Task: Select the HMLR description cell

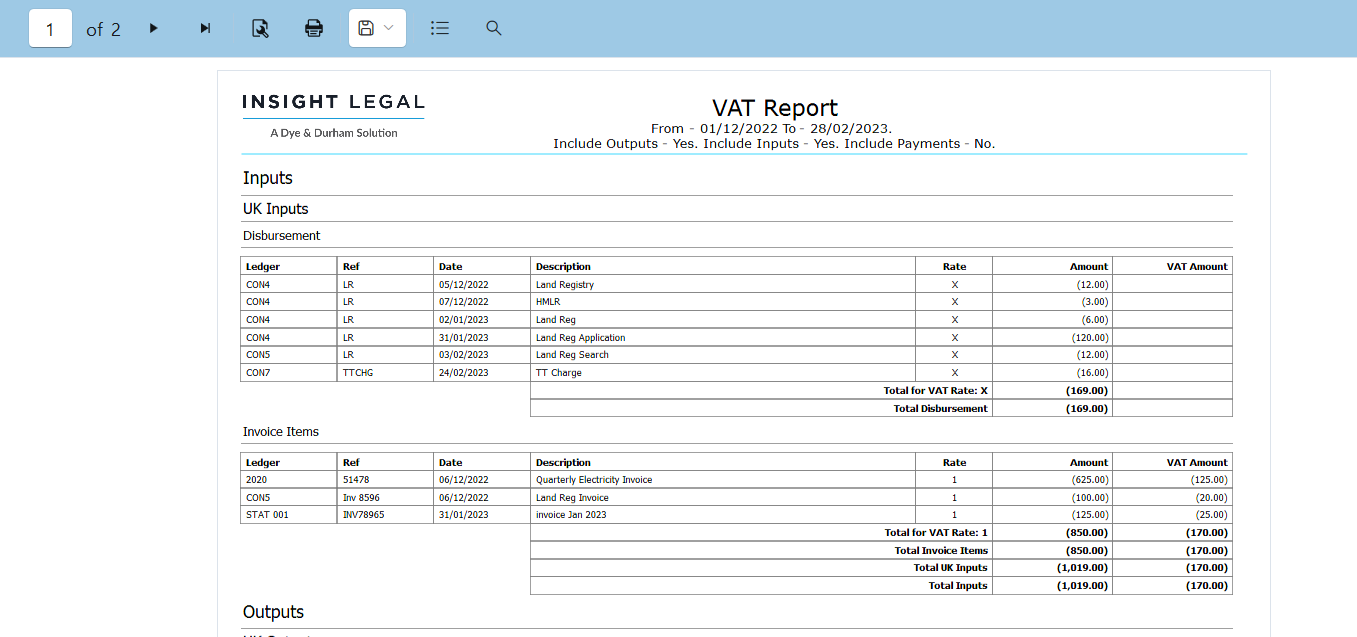Action: 723,302
